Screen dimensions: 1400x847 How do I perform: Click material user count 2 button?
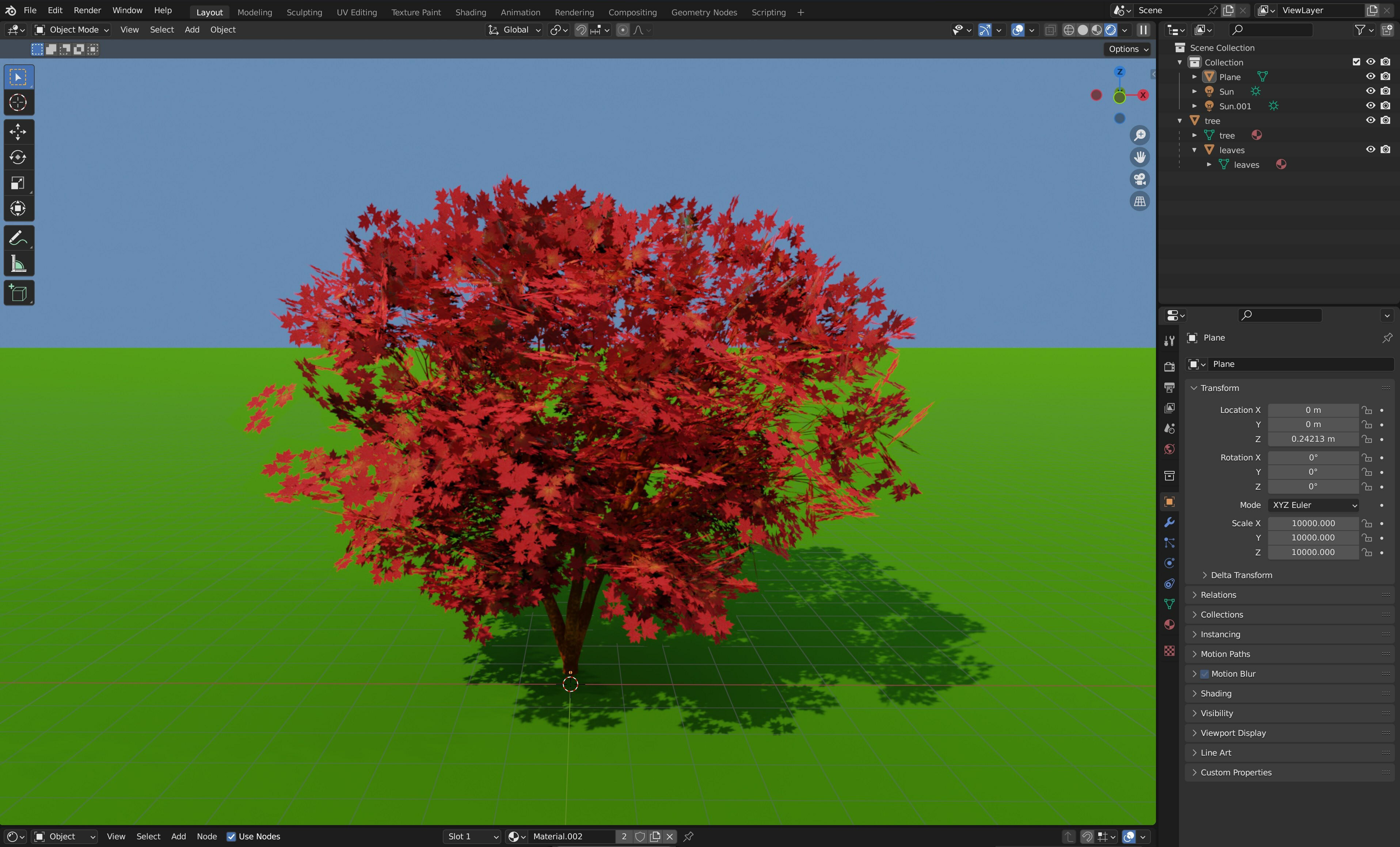pos(624,836)
